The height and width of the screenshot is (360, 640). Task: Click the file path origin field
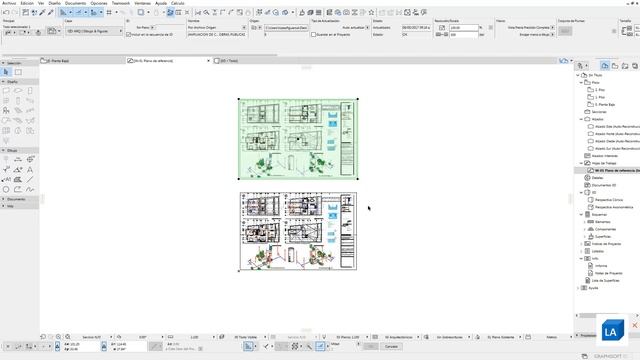click(x=286, y=27)
